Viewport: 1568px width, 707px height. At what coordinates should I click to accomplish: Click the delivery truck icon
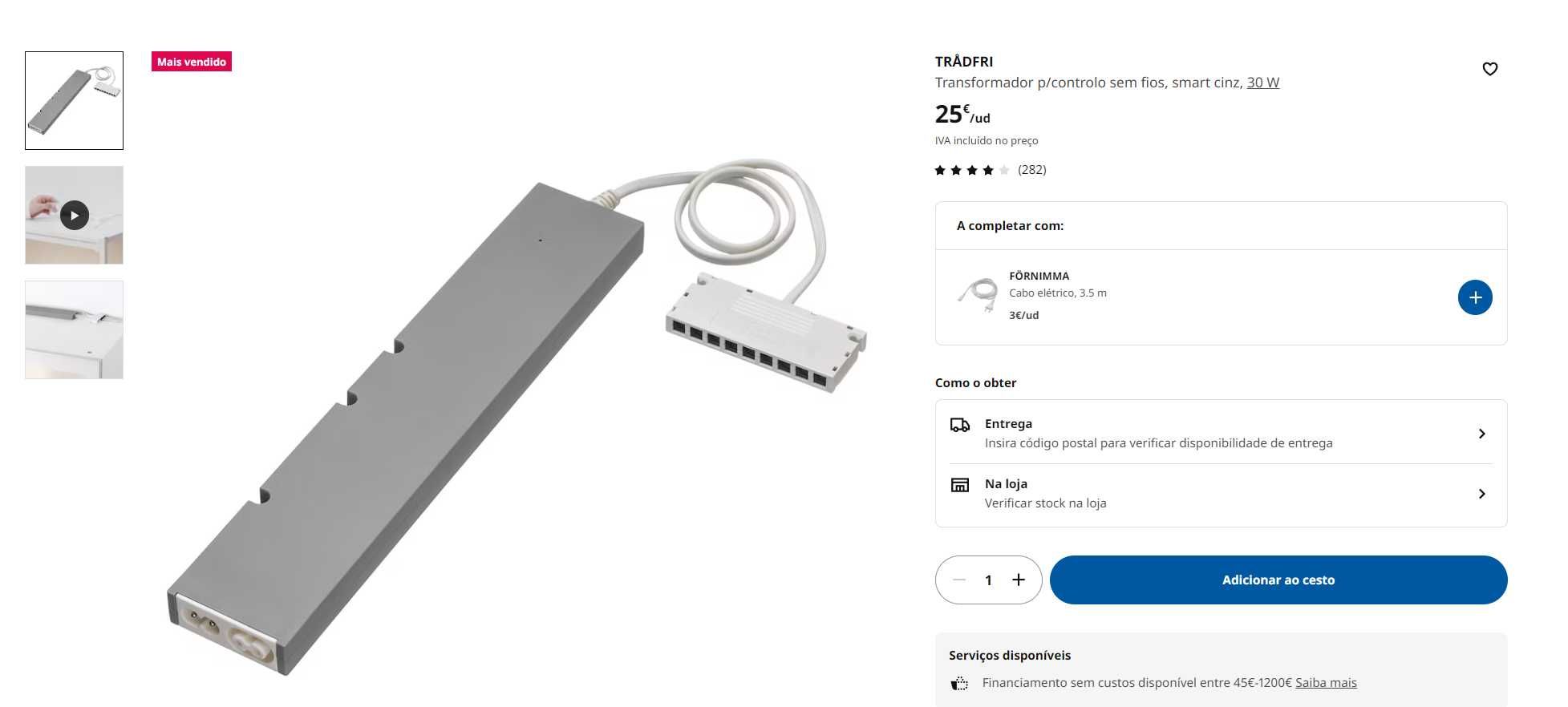coord(959,425)
